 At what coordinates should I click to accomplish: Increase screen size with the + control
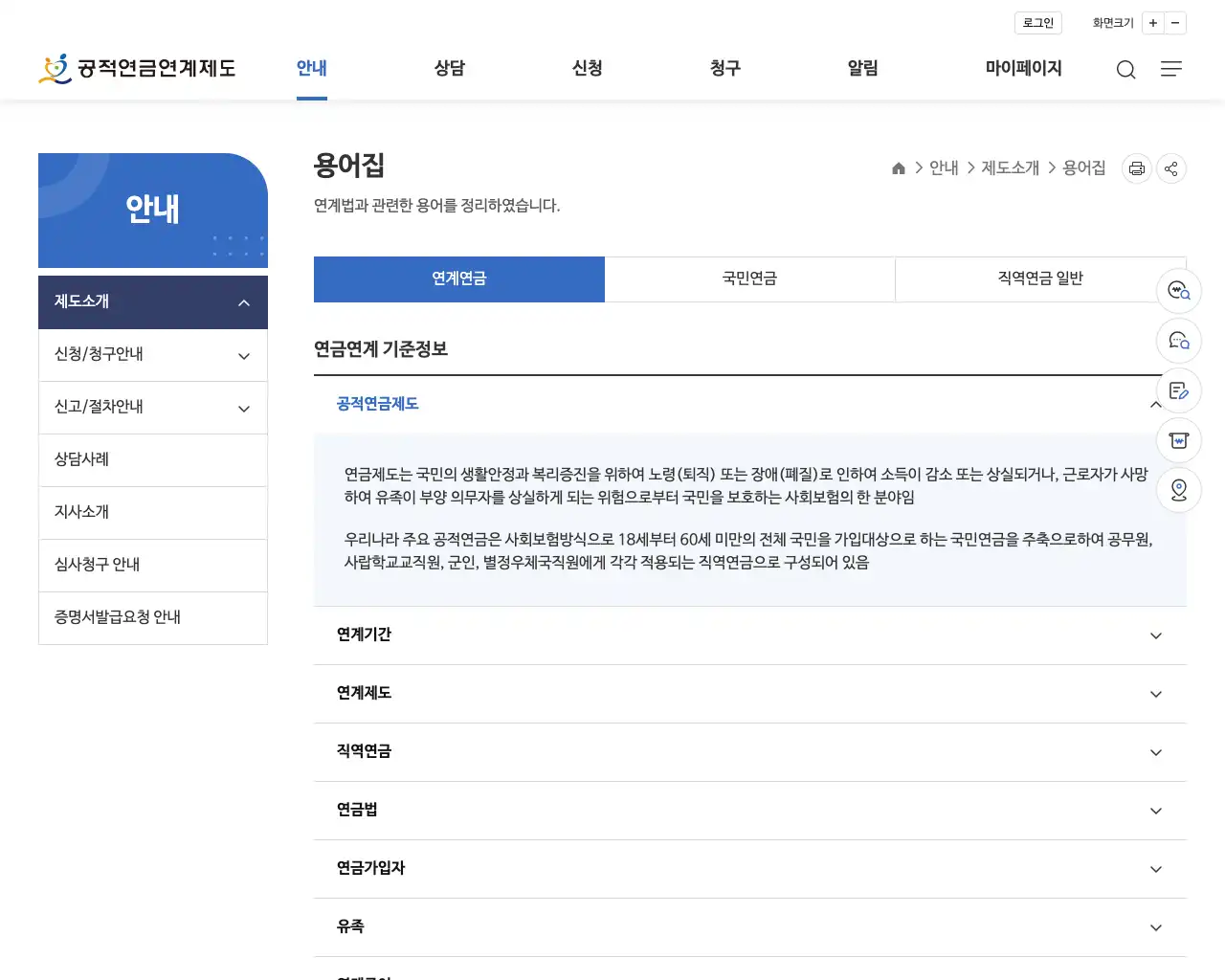1152,22
